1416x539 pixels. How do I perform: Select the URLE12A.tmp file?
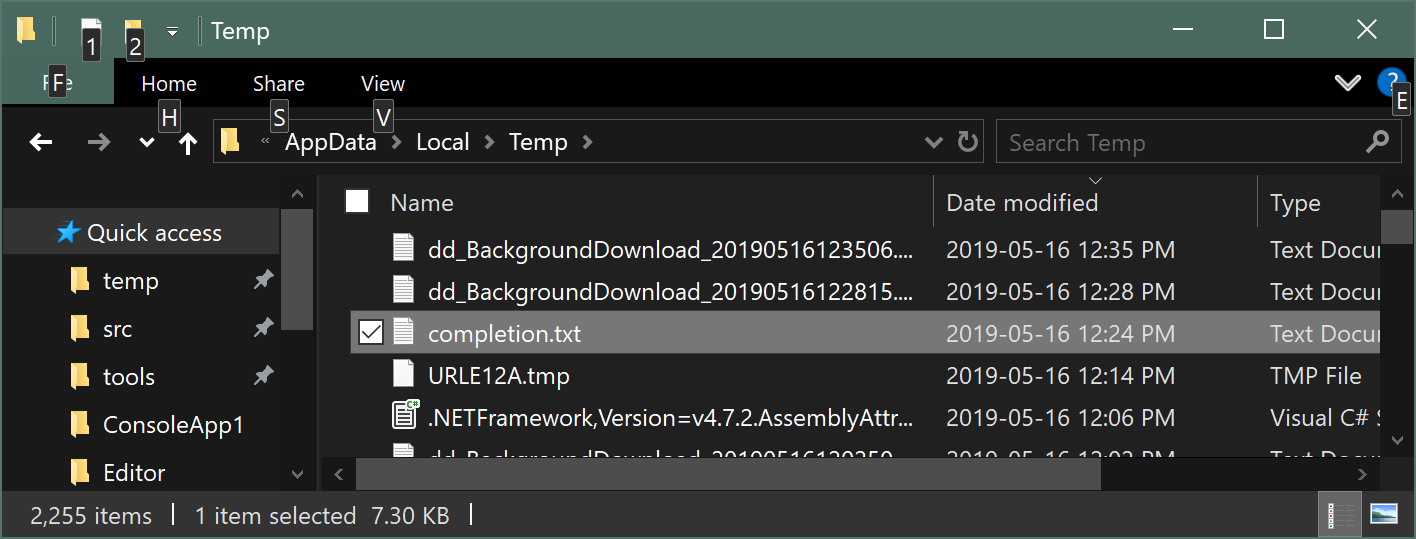(x=499, y=376)
